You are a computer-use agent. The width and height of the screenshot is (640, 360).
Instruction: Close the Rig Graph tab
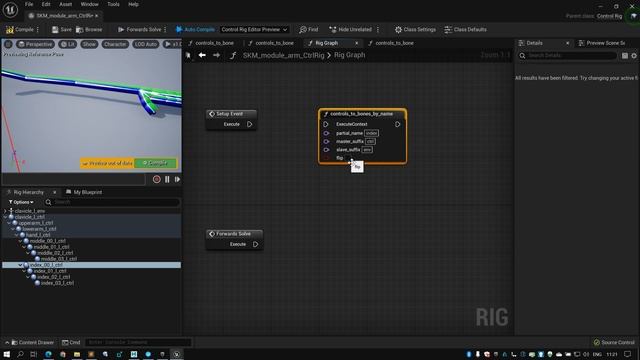tap(357, 43)
